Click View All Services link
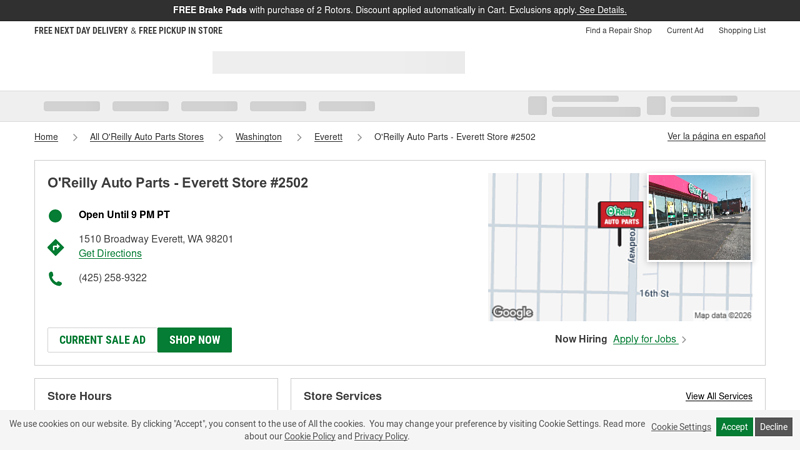 point(718,397)
